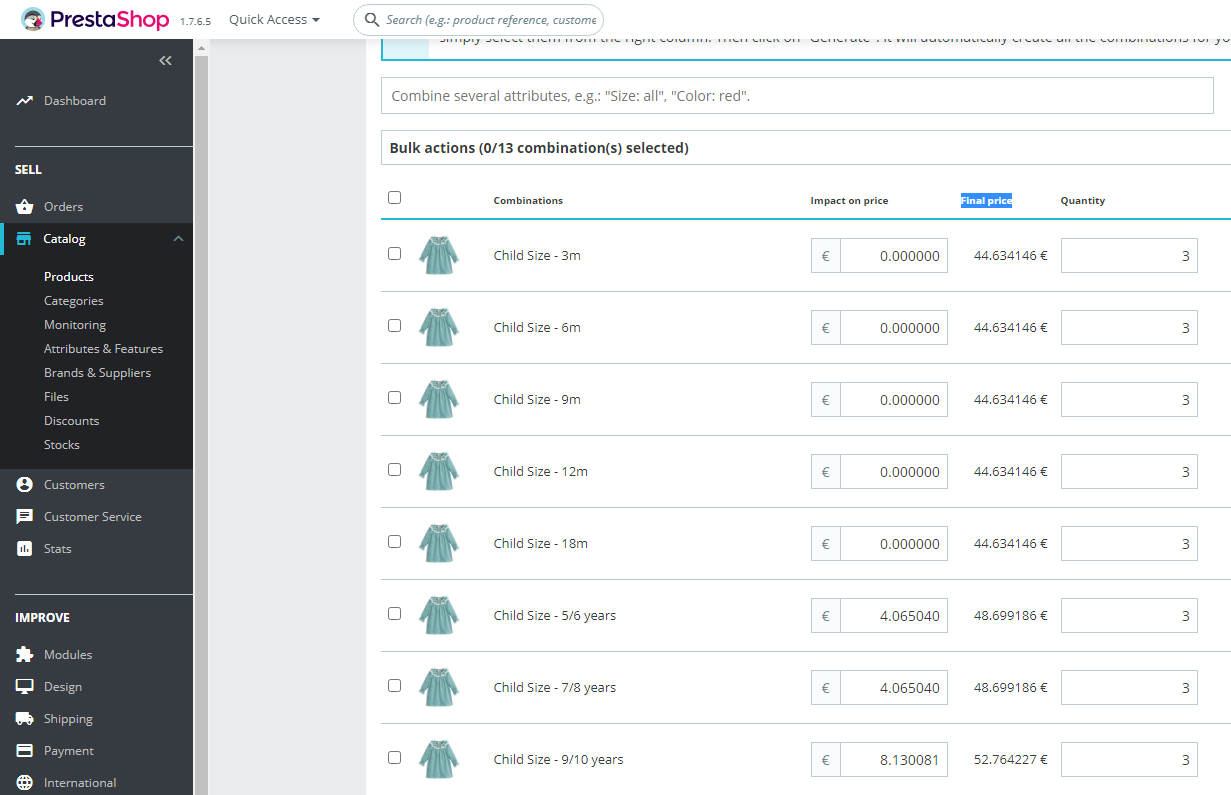
Task: Edit price impact for Child Size - 5/6 years
Action: click(x=894, y=616)
